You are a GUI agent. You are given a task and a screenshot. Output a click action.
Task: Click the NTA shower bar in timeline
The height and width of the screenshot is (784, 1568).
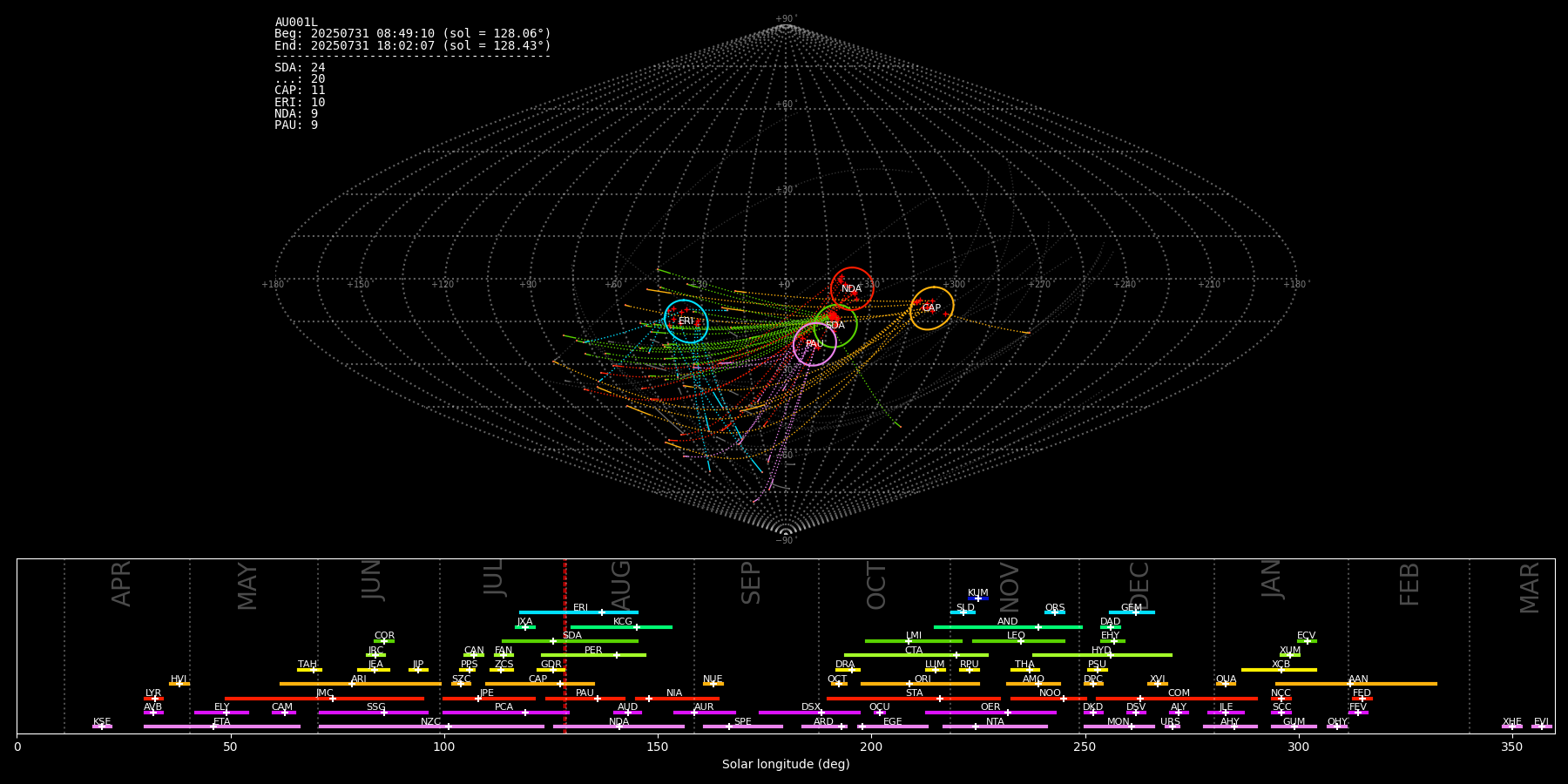[x=995, y=727]
